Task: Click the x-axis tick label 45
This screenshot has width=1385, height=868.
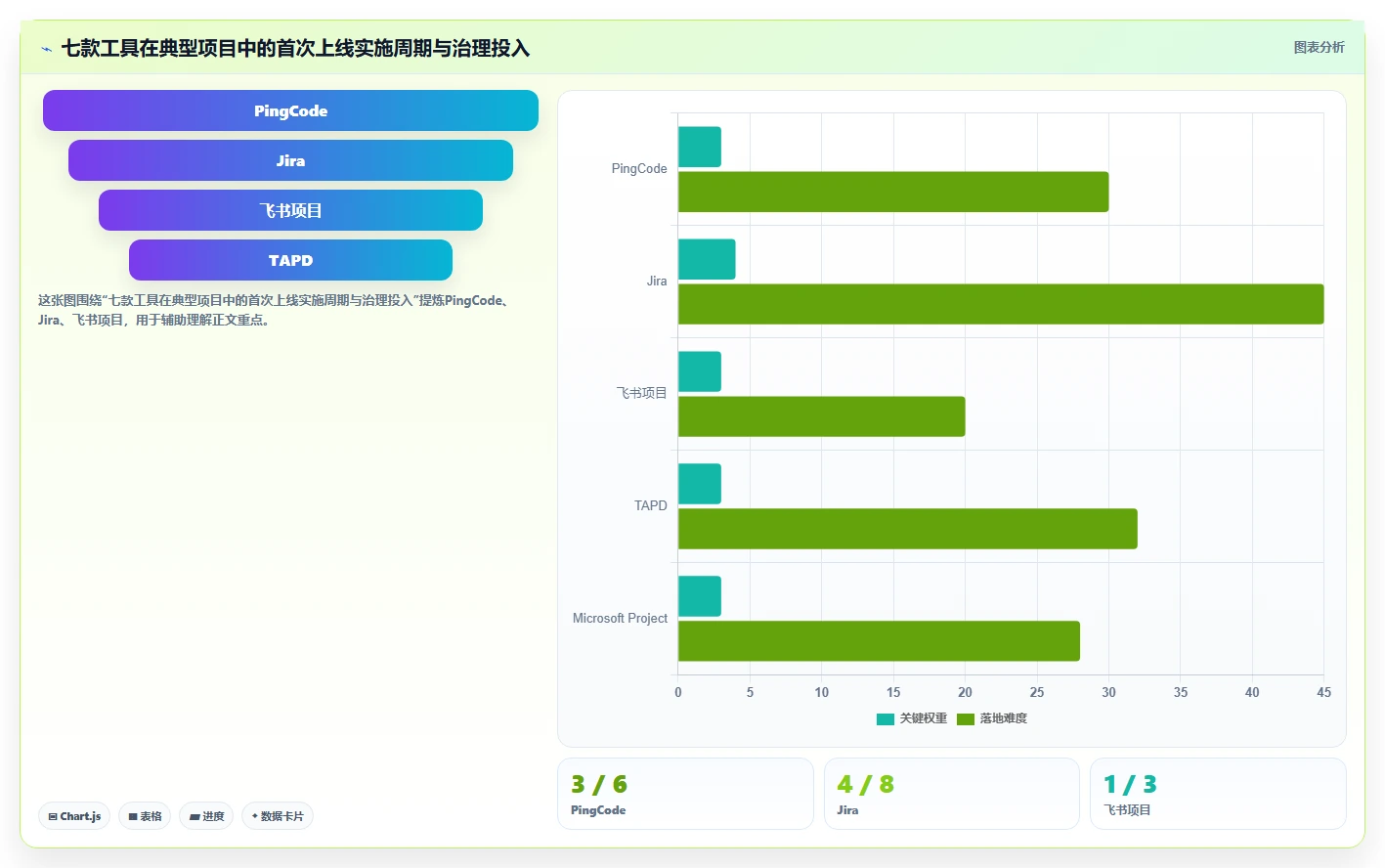Action: (1323, 692)
